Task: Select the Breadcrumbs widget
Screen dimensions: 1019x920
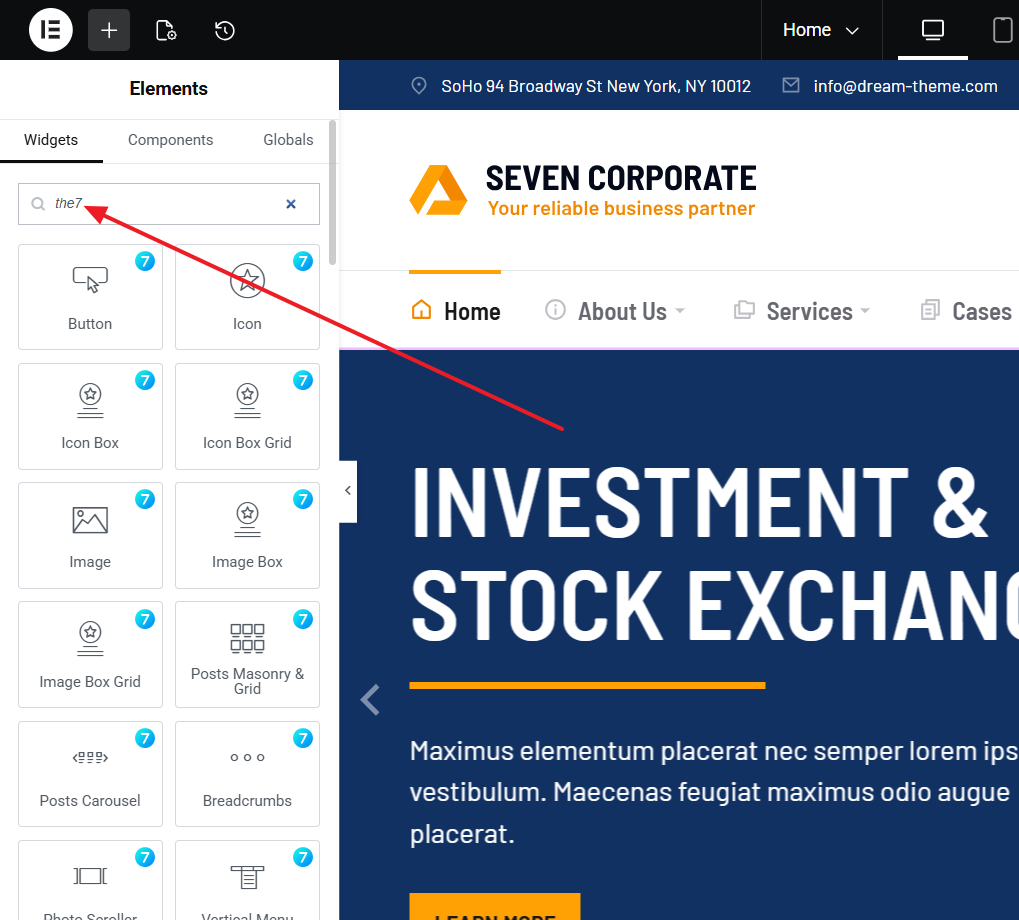Action: point(247,773)
